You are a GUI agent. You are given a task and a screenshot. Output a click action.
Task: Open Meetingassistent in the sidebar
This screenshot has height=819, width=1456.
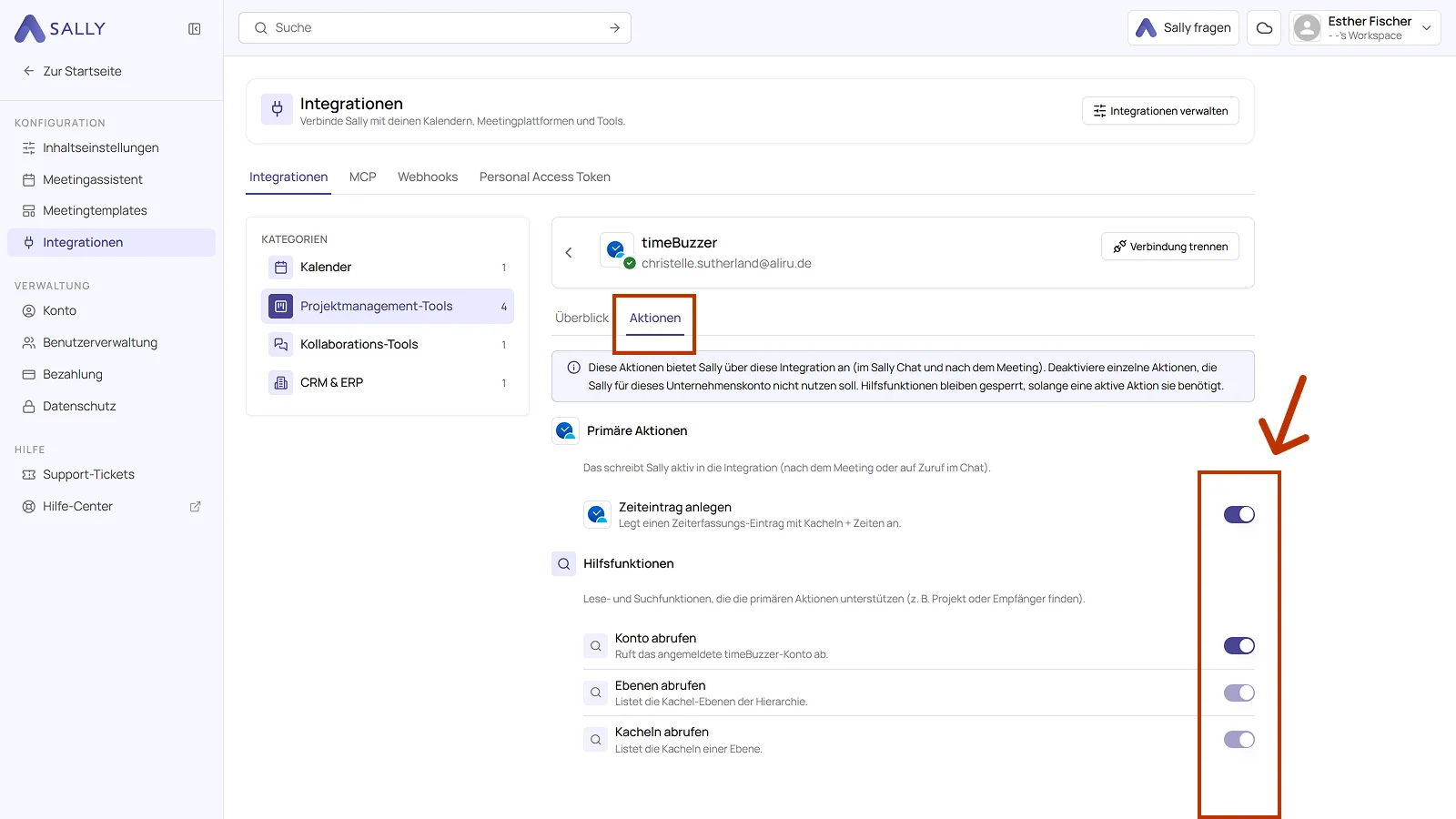pyautogui.click(x=111, y=180)
